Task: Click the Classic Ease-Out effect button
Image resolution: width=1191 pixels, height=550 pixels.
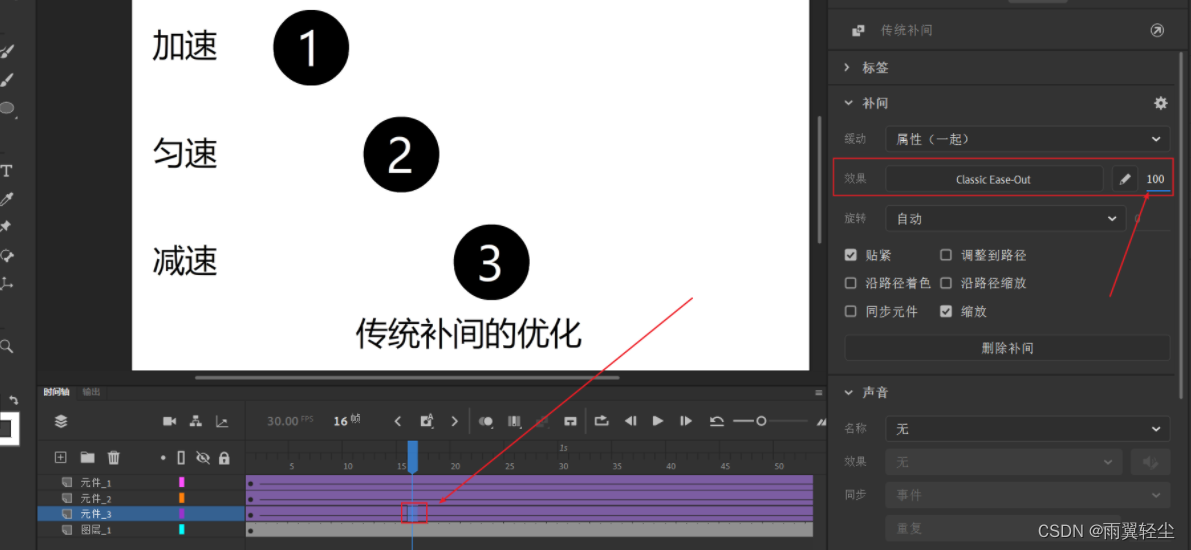Action: point(994,179)
